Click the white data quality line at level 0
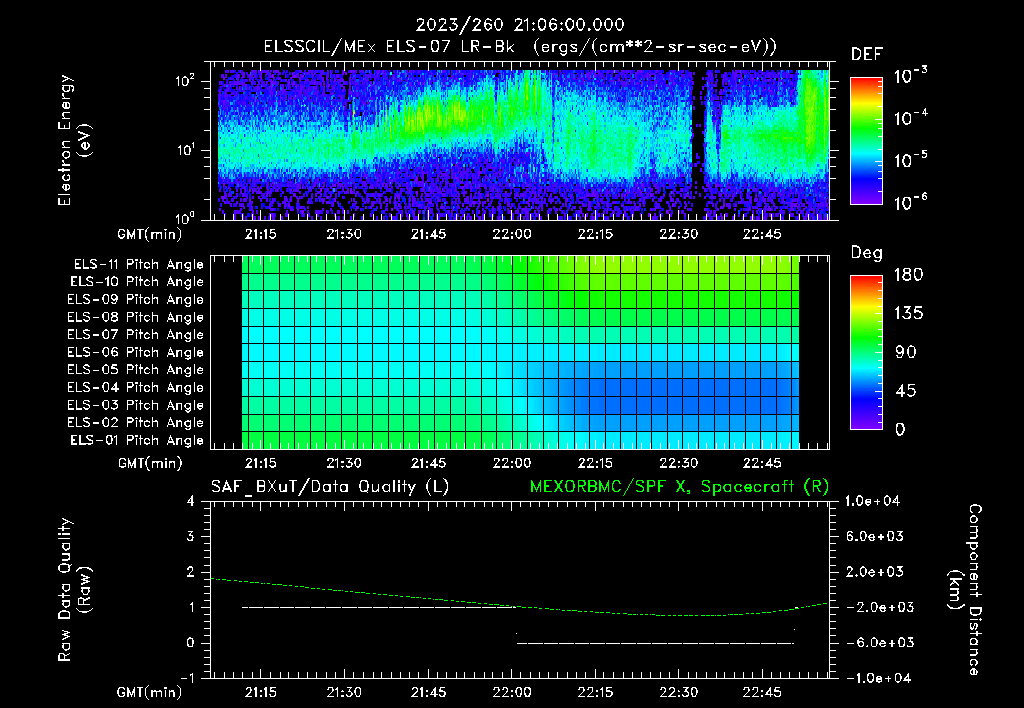The width and height of the screenshot is (1024, 708). point(655,643)
